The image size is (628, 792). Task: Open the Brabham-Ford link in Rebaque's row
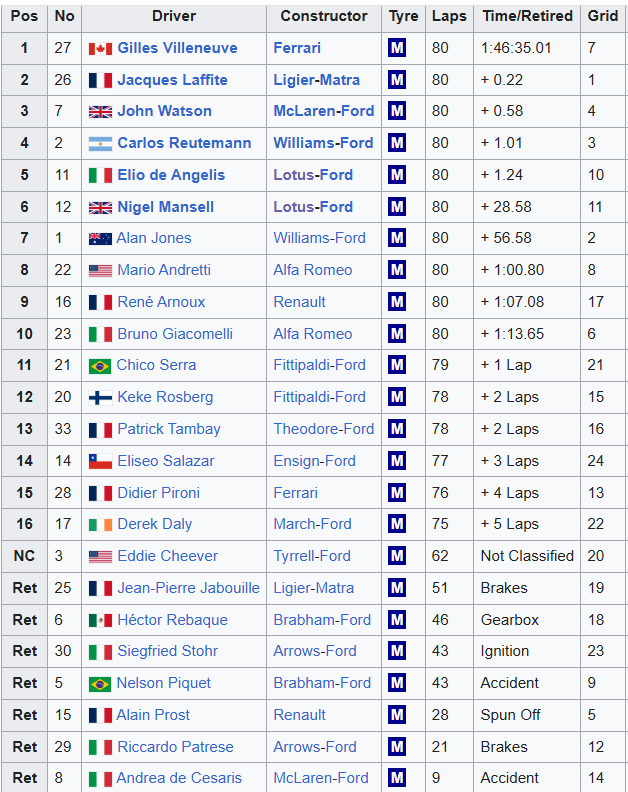click(x=322, y=620)
